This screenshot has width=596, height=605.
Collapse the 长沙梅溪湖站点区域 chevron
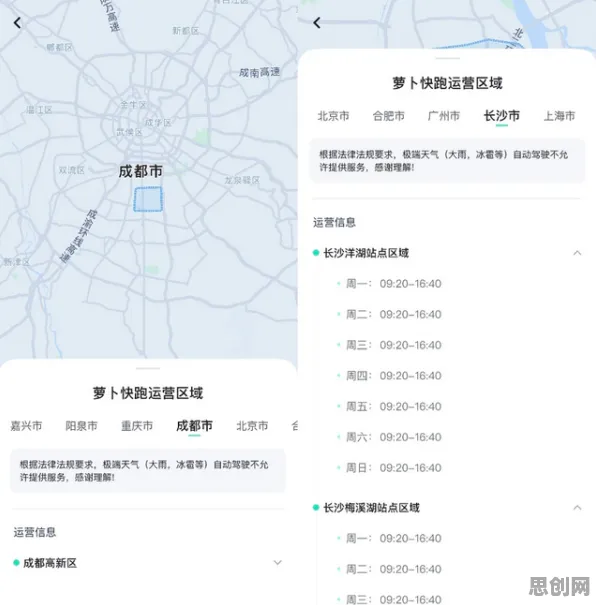tap(577, 507)
